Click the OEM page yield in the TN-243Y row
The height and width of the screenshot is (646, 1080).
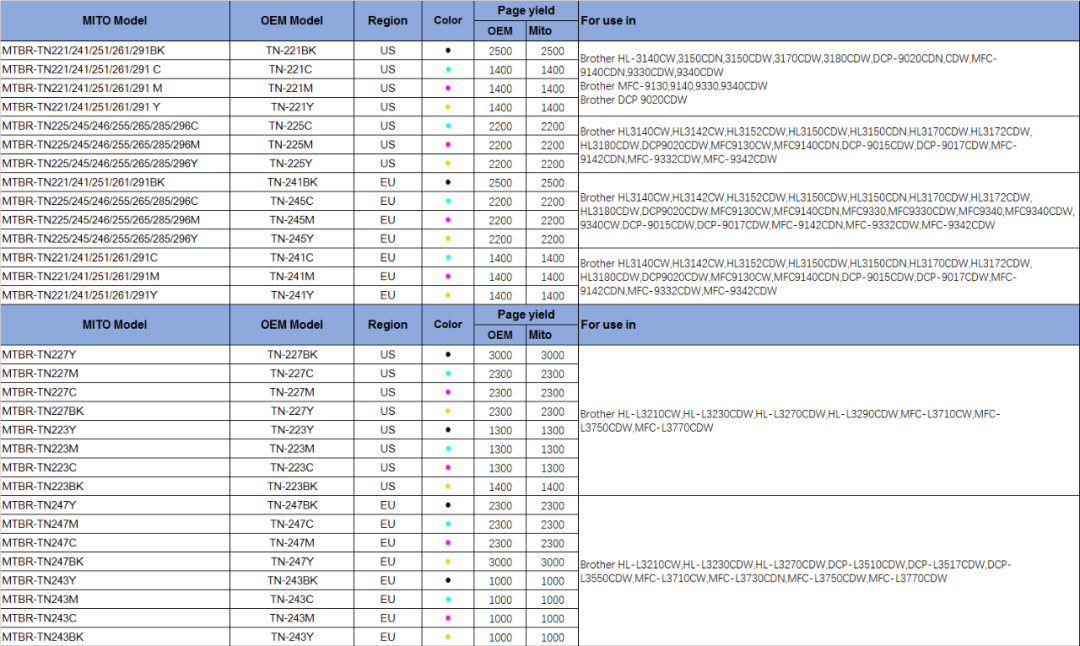[500, 637]
